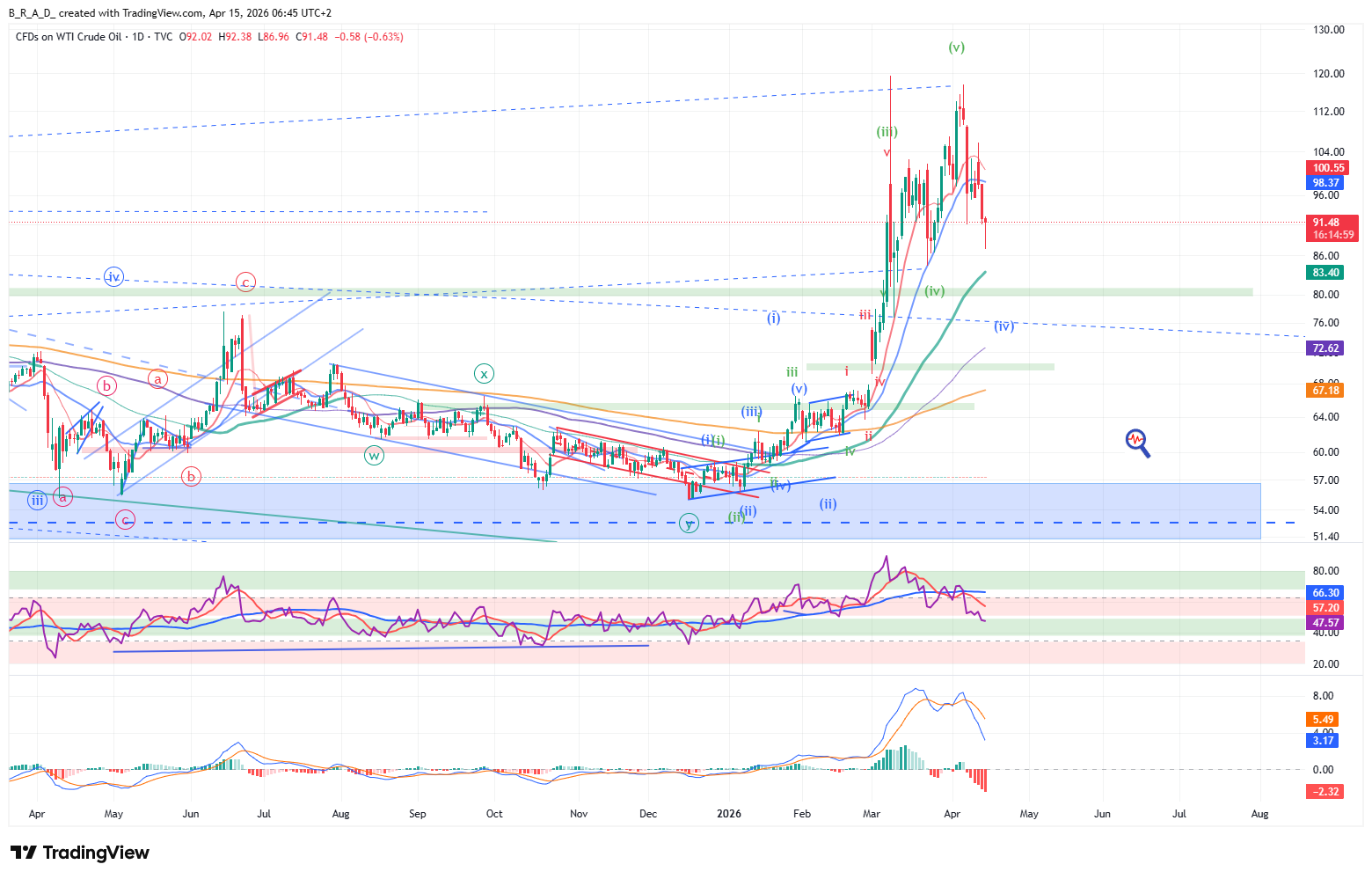
Task: Click the TradingView logo at bottom left
Action: coord(80,853)
